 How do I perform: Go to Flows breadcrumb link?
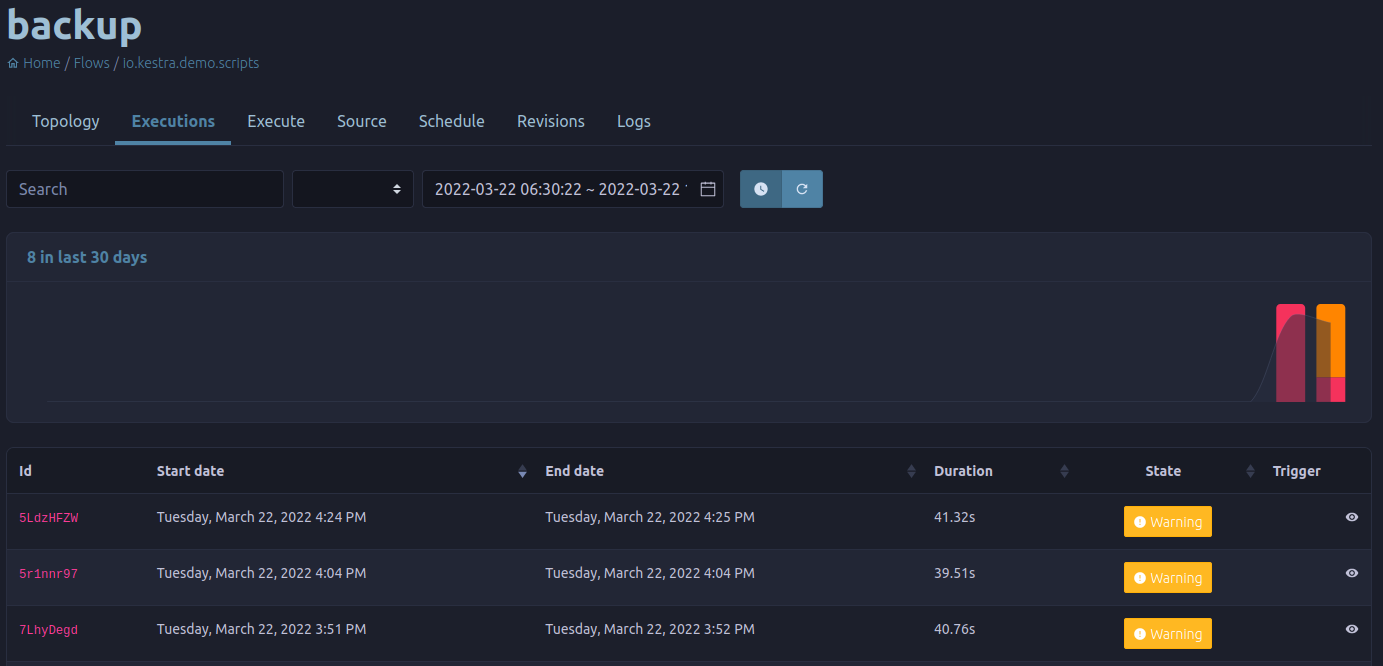[x=91, y=63]
